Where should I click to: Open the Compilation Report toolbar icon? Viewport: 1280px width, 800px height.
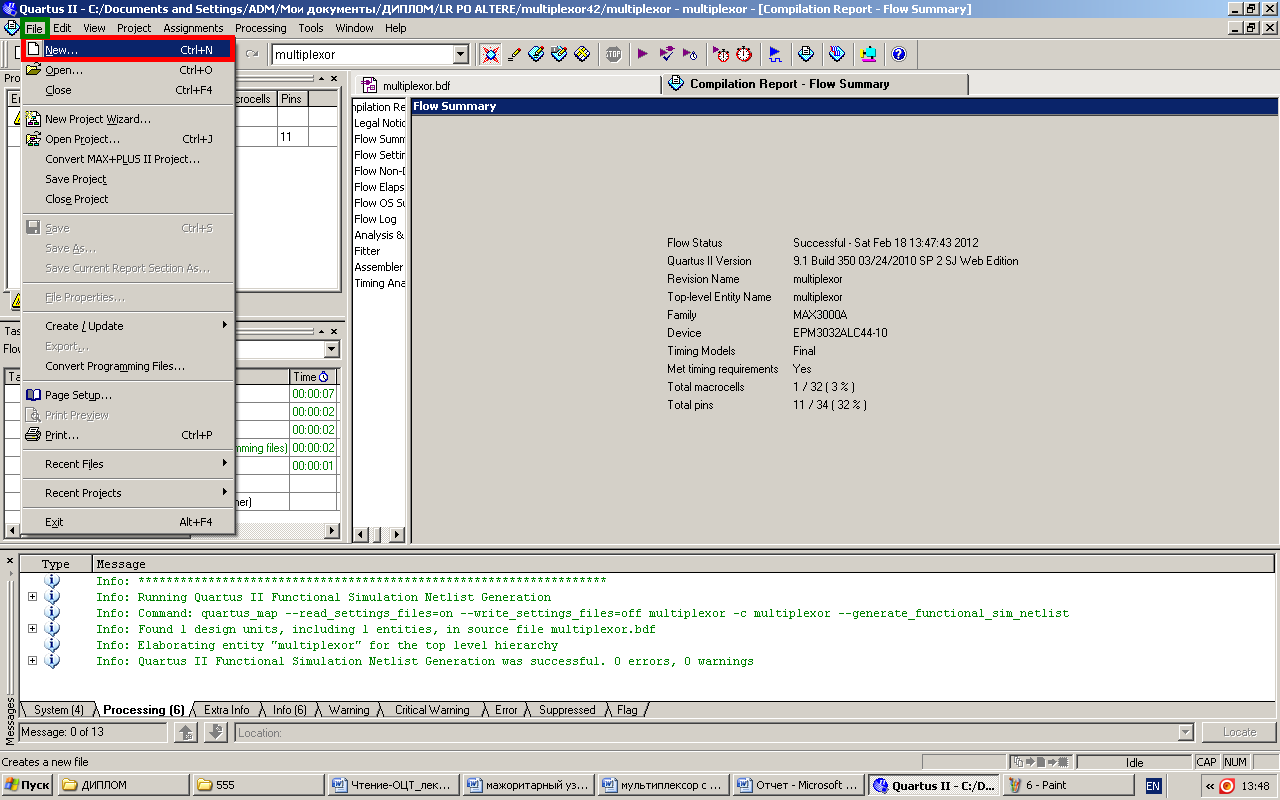(805, 54)
